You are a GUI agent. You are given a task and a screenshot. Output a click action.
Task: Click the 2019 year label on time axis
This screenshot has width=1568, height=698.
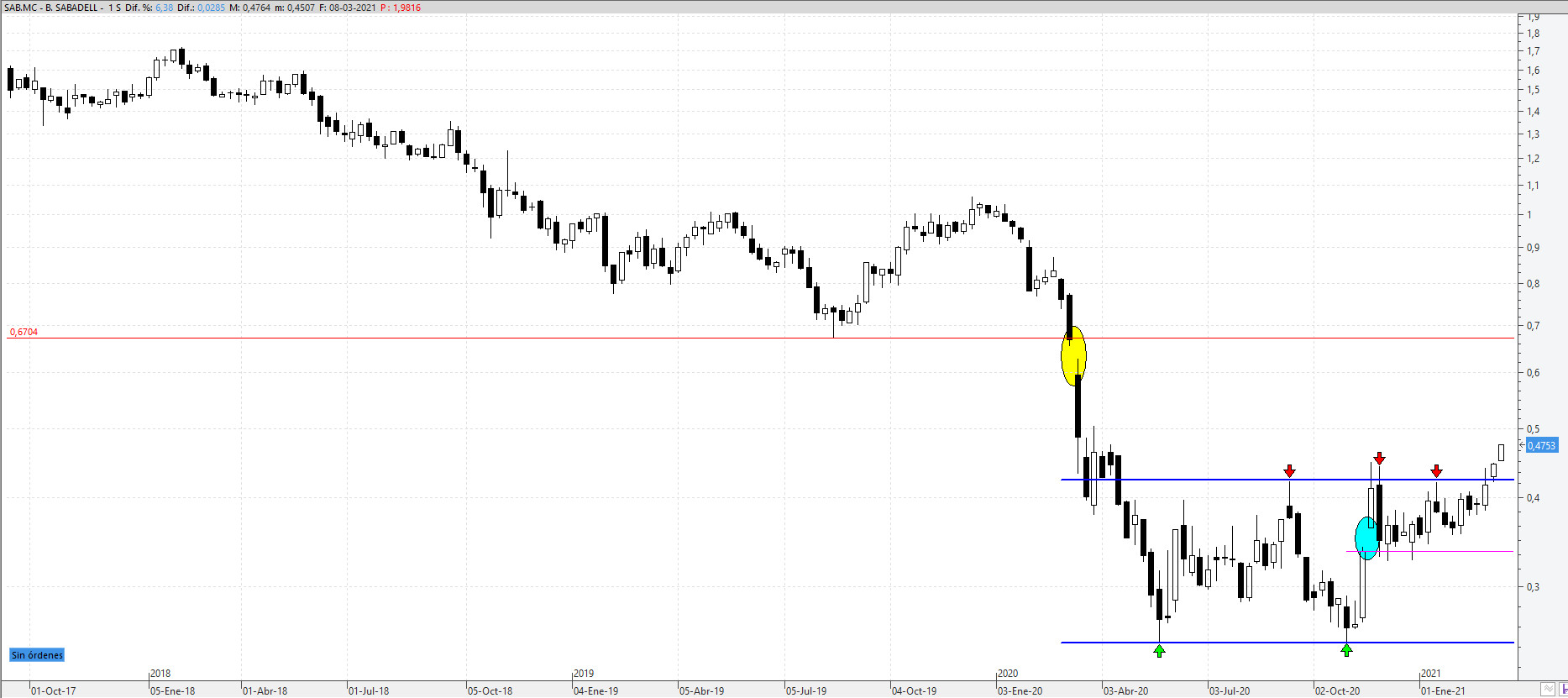(x=584, y=674)
